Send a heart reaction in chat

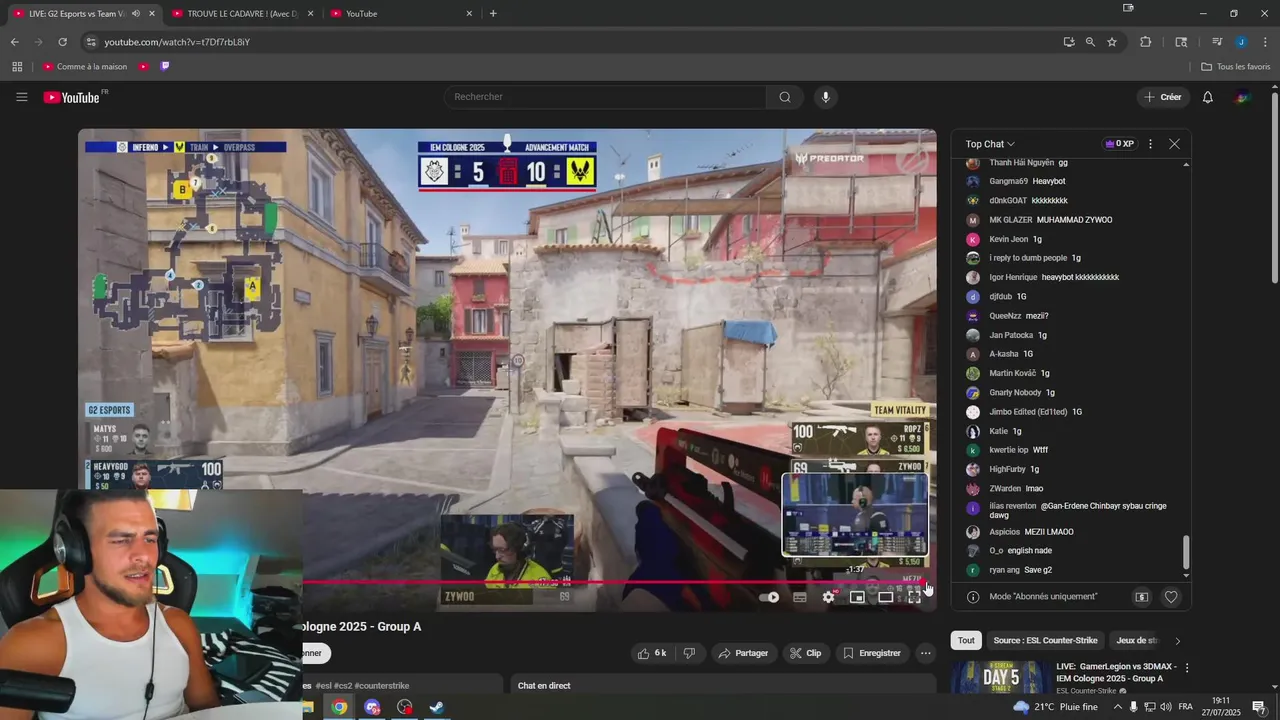coord(1171,597)
